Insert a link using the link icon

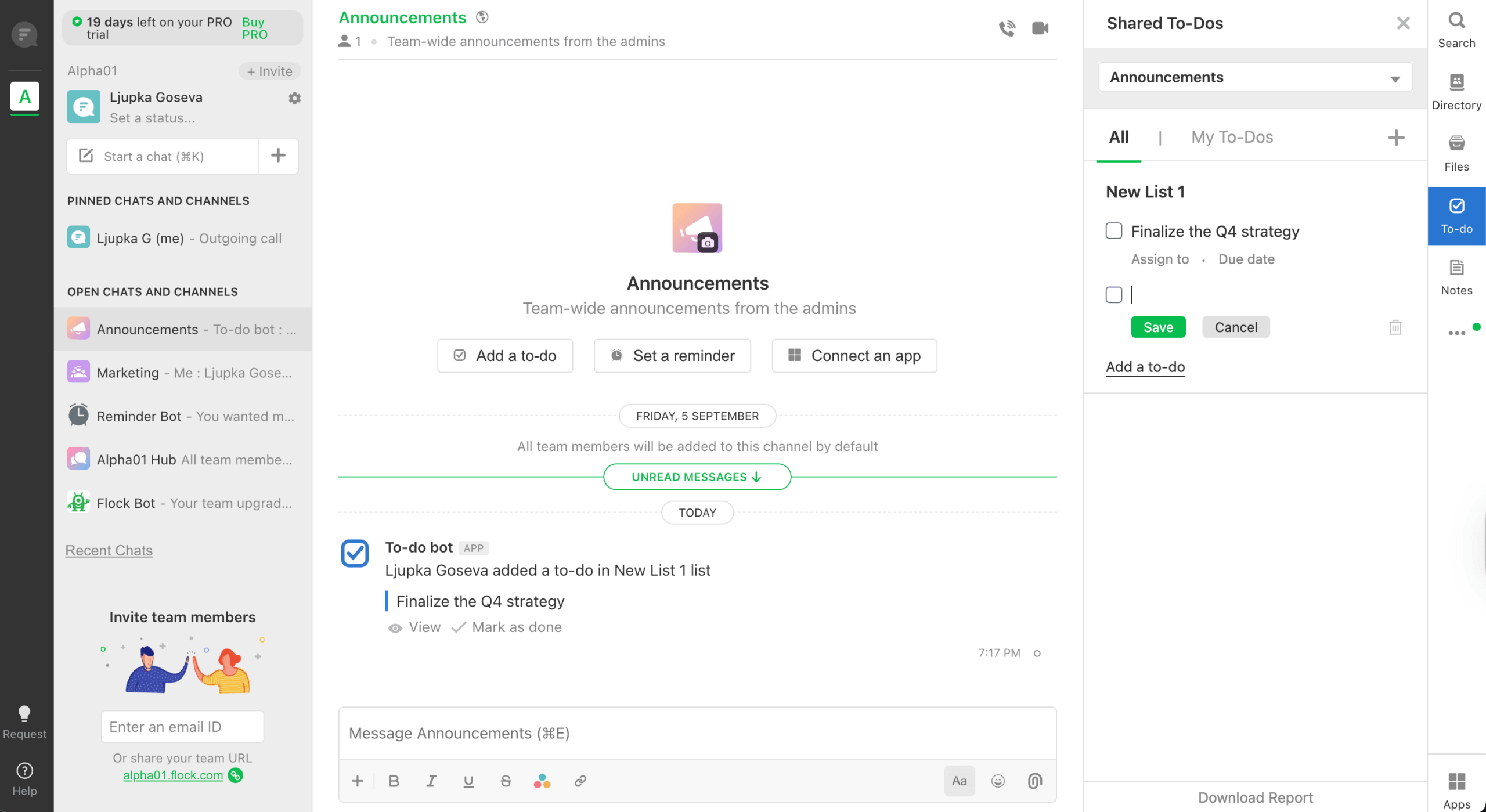coord(580,781)
